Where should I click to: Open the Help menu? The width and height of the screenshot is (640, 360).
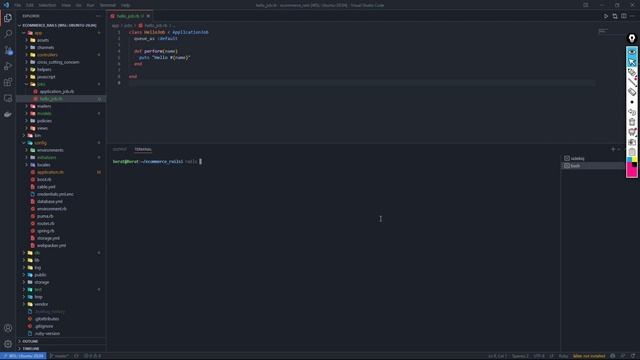(x=126, y=5)
